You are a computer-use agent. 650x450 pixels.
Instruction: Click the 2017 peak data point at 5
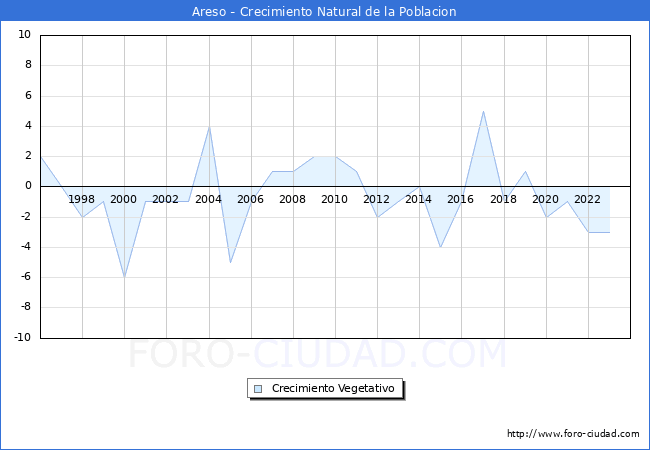click(x=483, y=111)
